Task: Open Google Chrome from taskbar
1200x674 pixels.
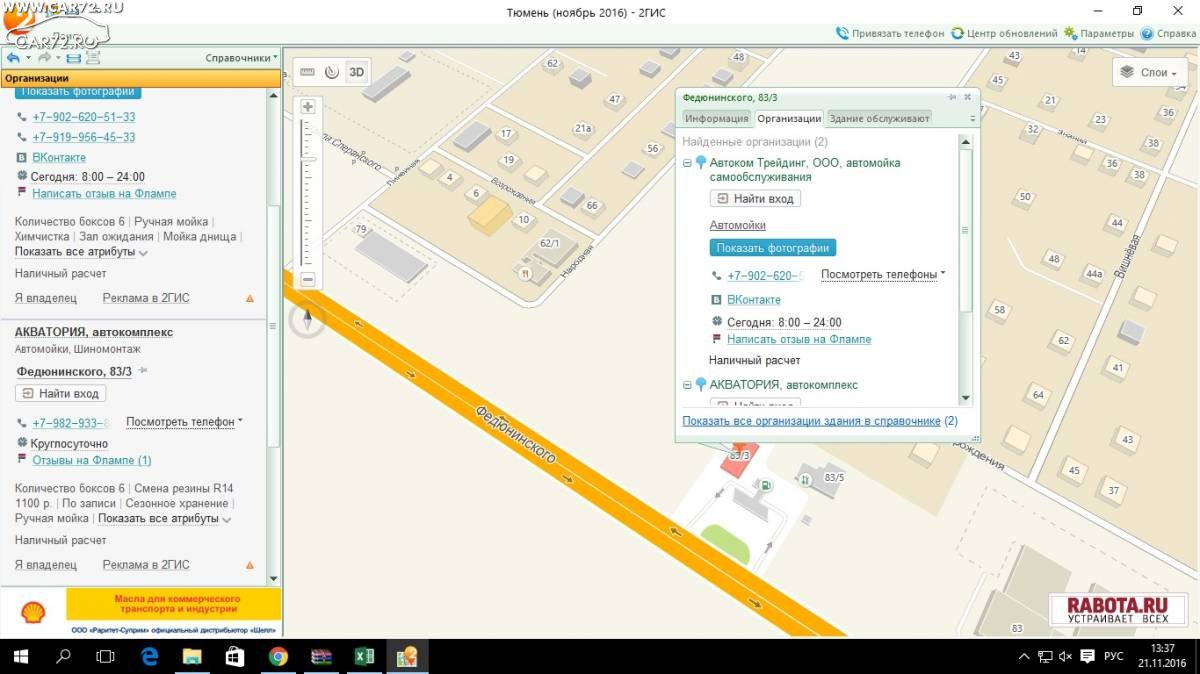Action: point(278,656)
